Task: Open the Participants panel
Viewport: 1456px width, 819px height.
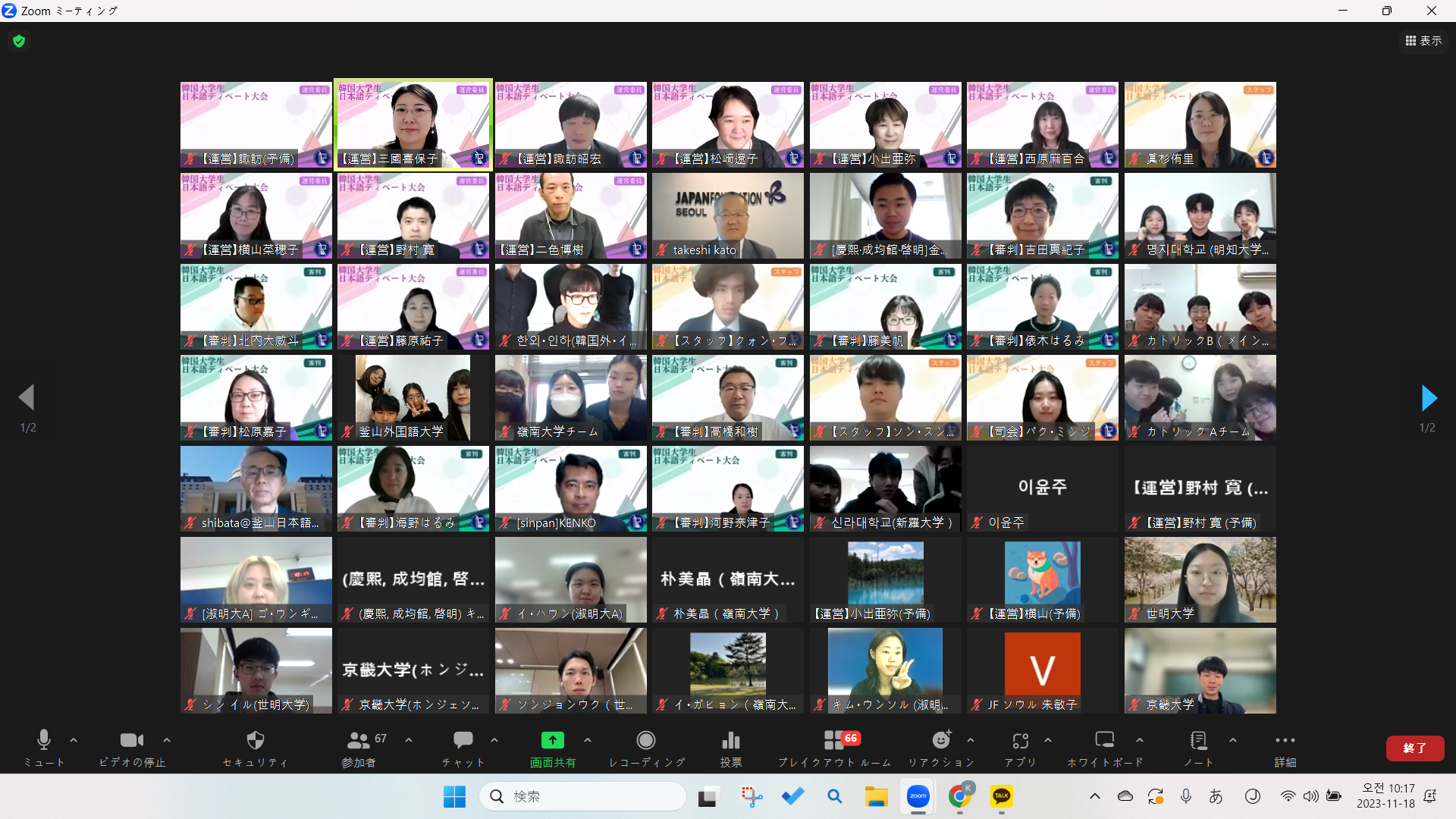Action: point(359,741)
